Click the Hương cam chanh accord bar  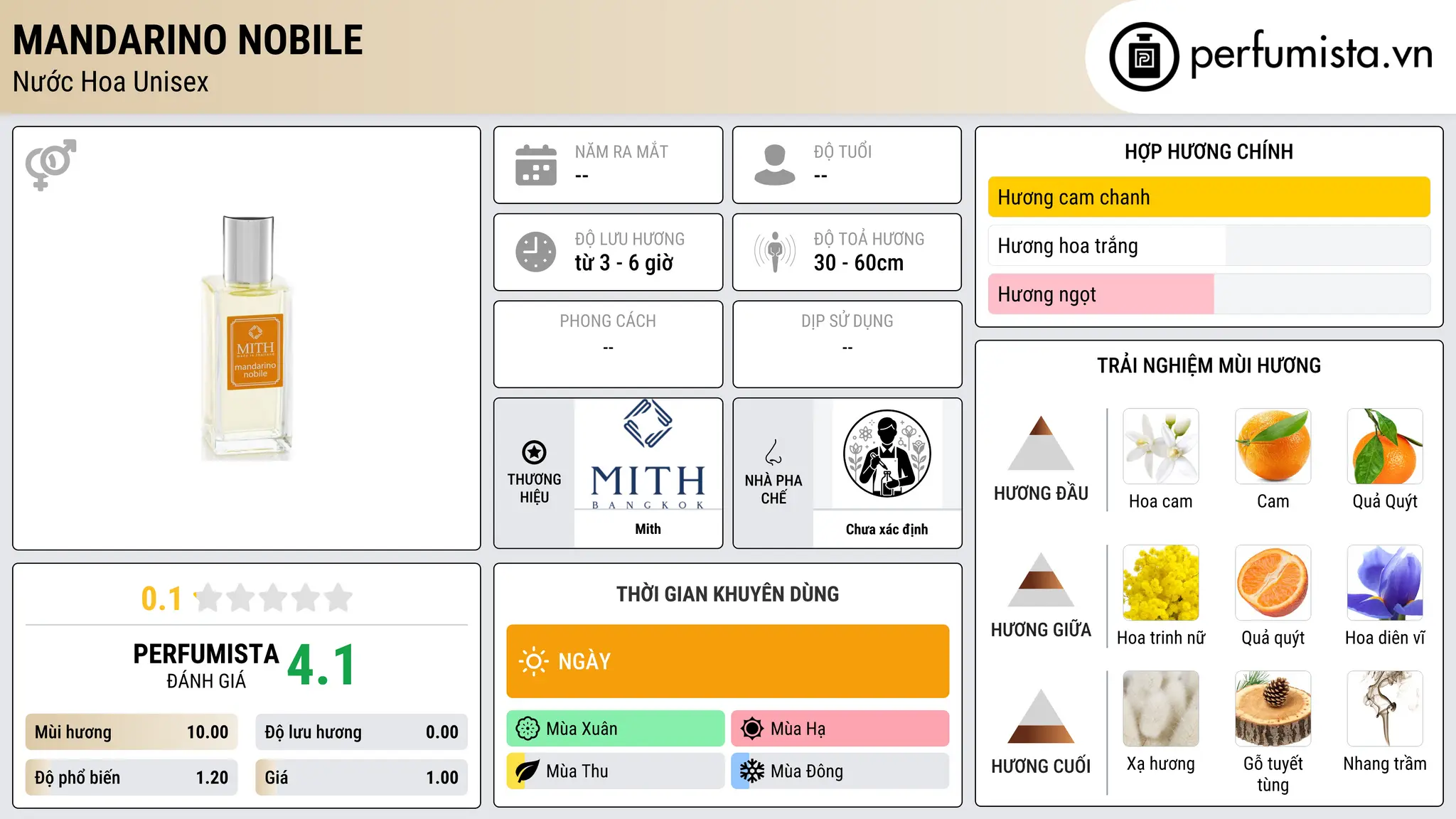1209,197
